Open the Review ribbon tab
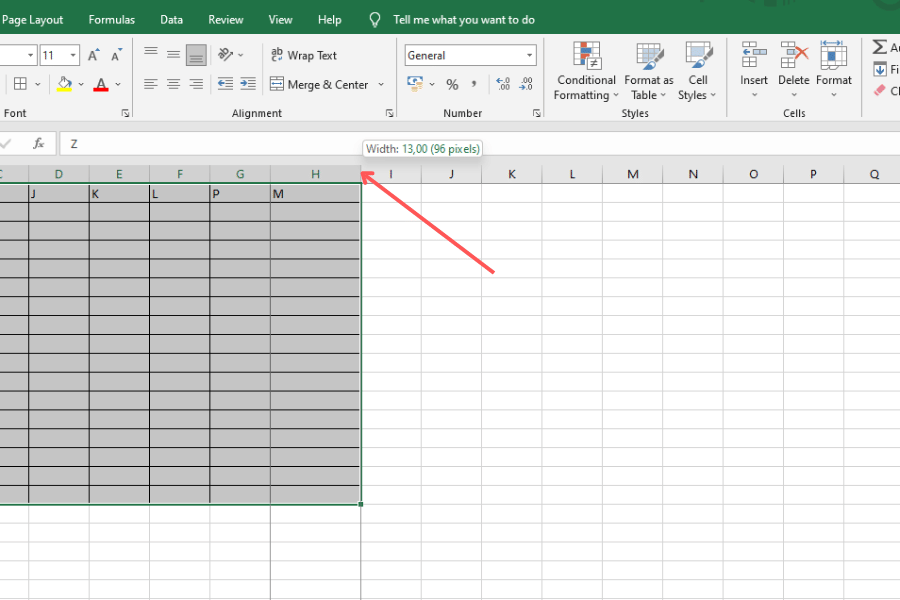Image resolution: width=900 pixels, height=600 pixels. click(225, 18)
